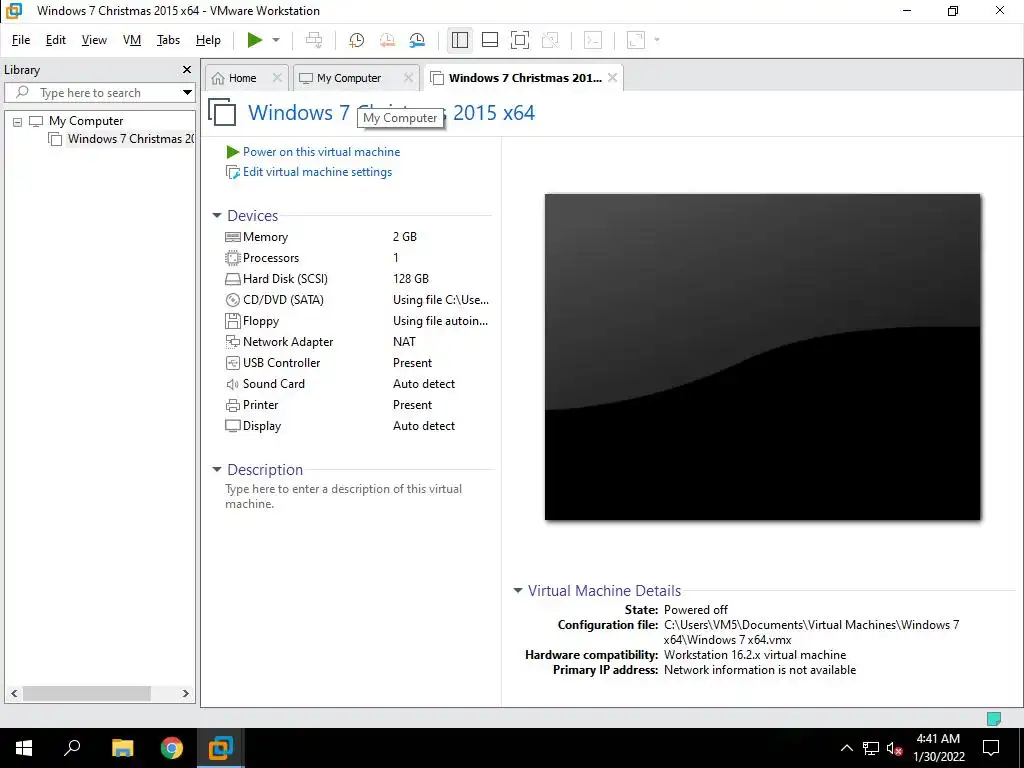Open the Edit menu

tap(56, 40)
